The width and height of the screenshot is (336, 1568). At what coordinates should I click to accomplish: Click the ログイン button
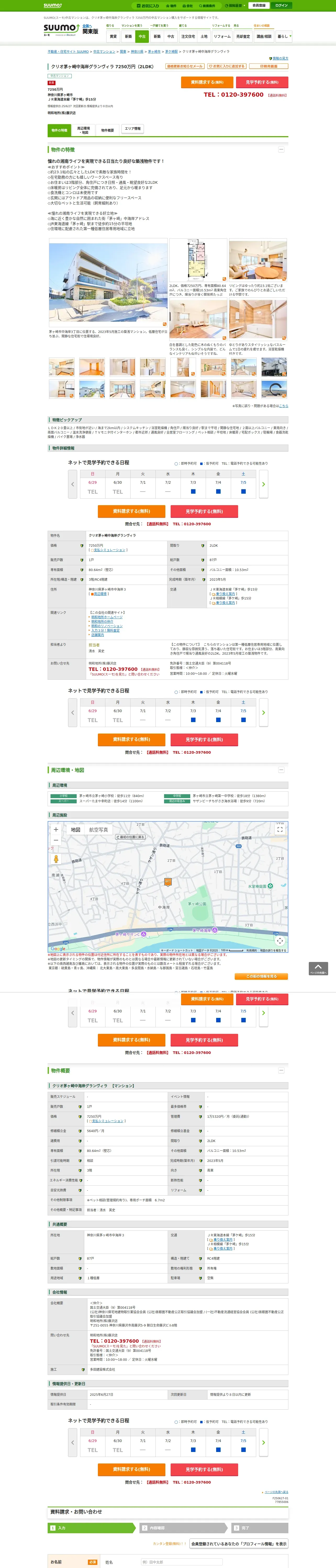click(281, 5)
